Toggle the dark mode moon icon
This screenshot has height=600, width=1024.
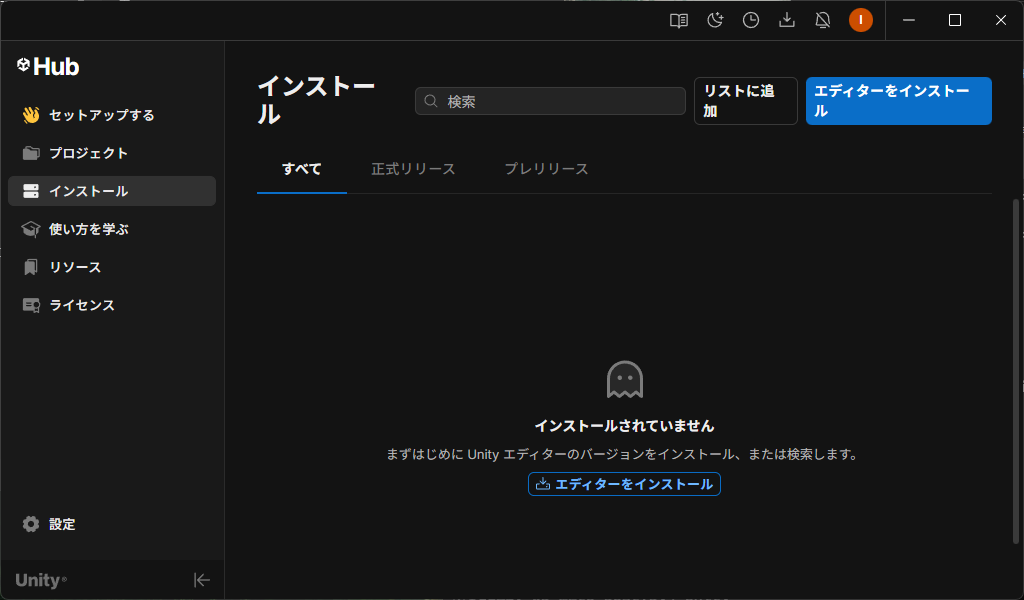point(715,20)
